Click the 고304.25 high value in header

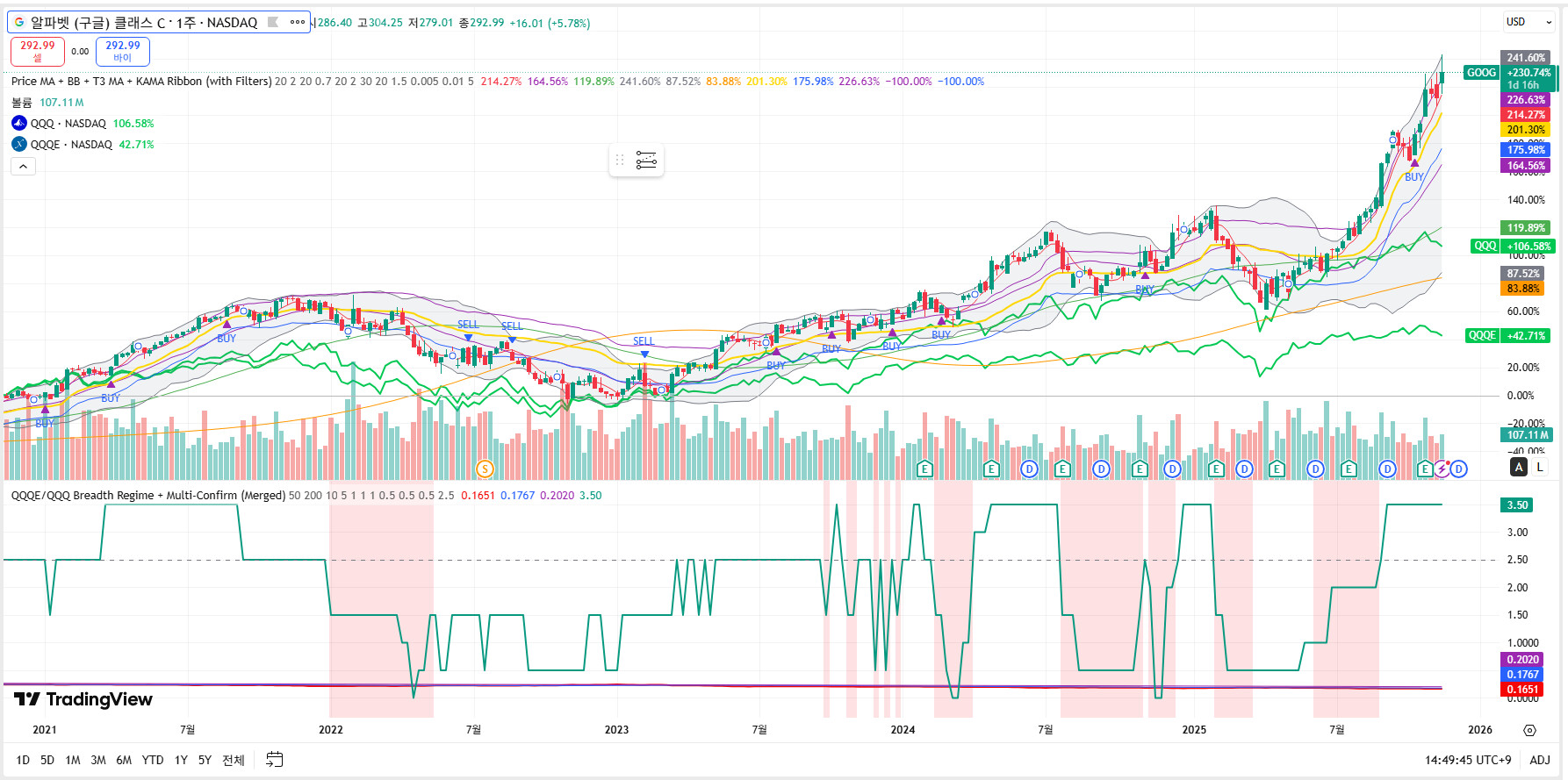pyautogui.click(x=380, y=23)
